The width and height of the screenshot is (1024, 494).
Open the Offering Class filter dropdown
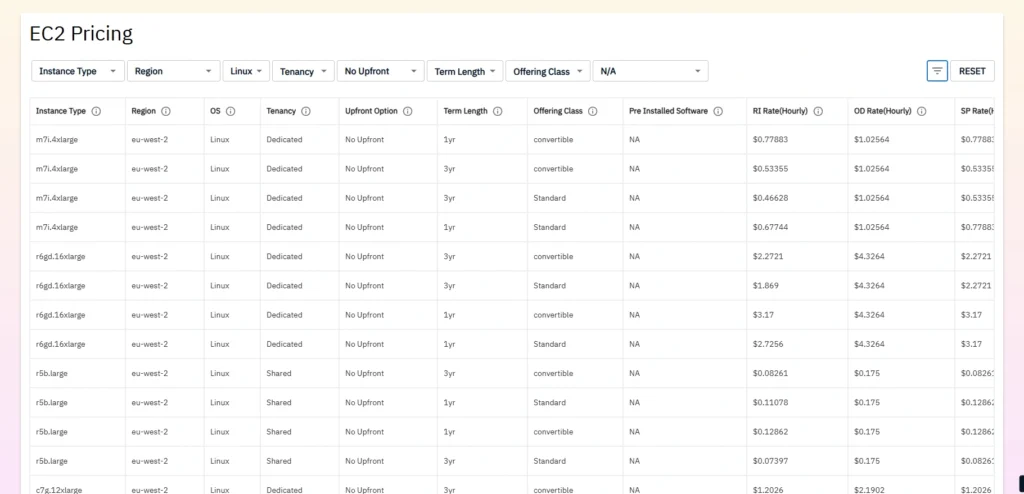[x=548, y=71]
